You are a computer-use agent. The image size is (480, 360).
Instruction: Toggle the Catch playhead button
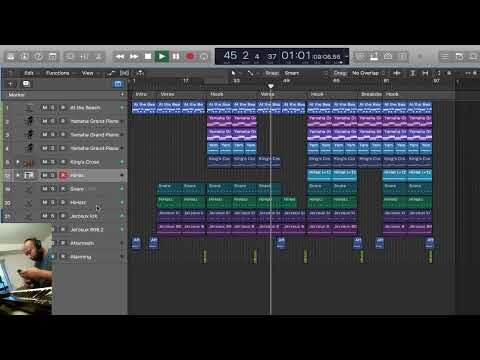click(140, 73)
